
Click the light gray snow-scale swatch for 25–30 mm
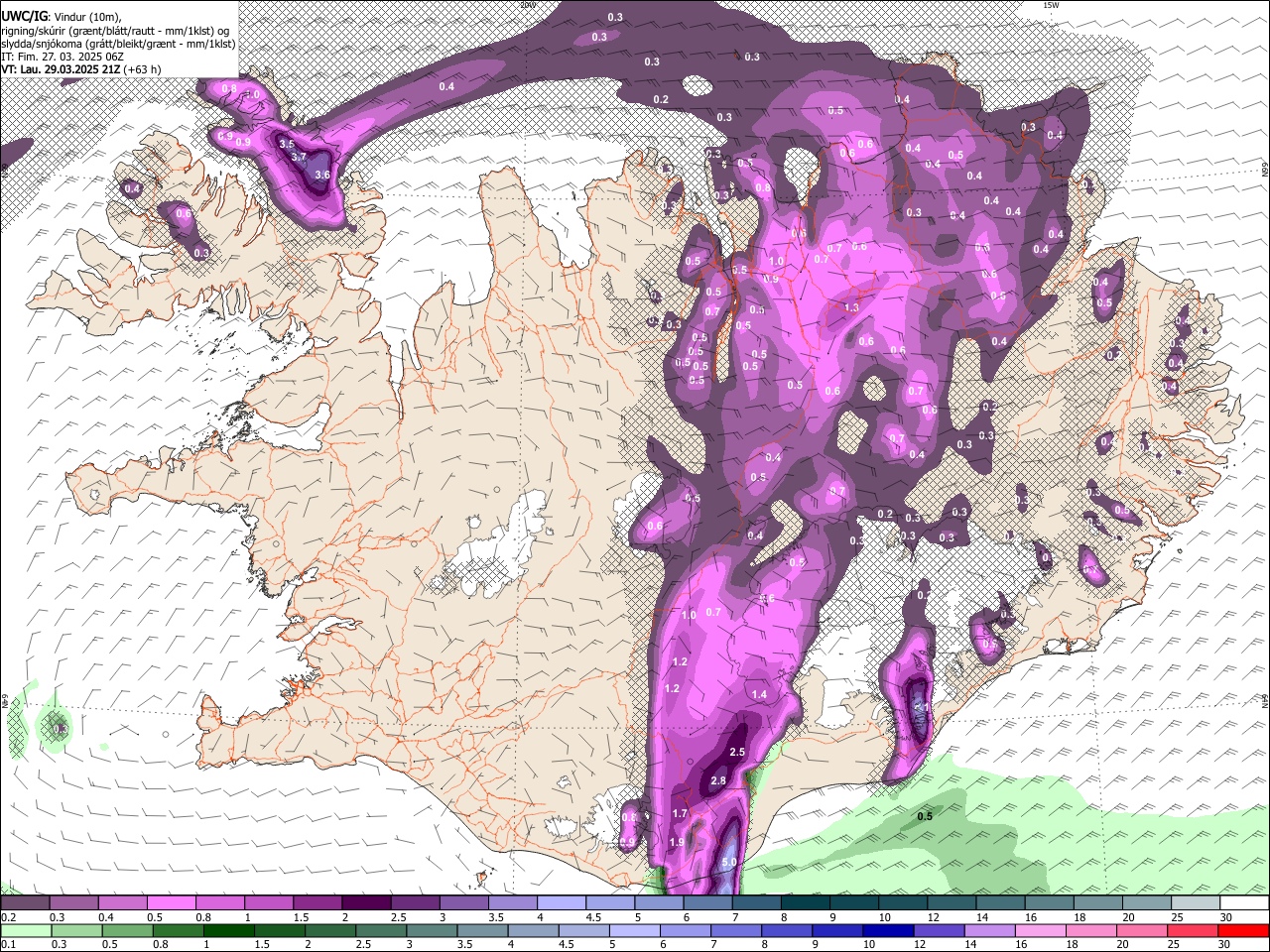(1197, 903)
